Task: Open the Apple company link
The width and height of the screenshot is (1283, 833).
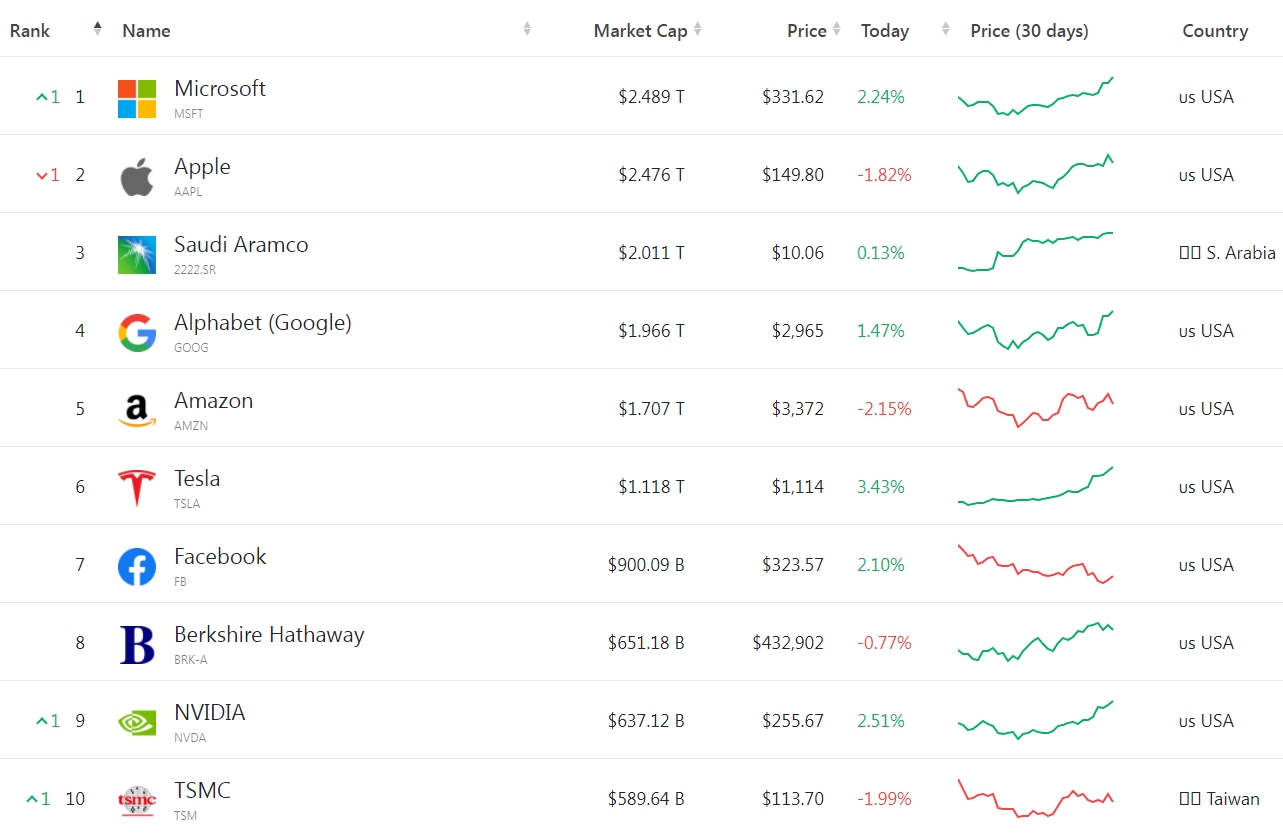Action: 202,166
